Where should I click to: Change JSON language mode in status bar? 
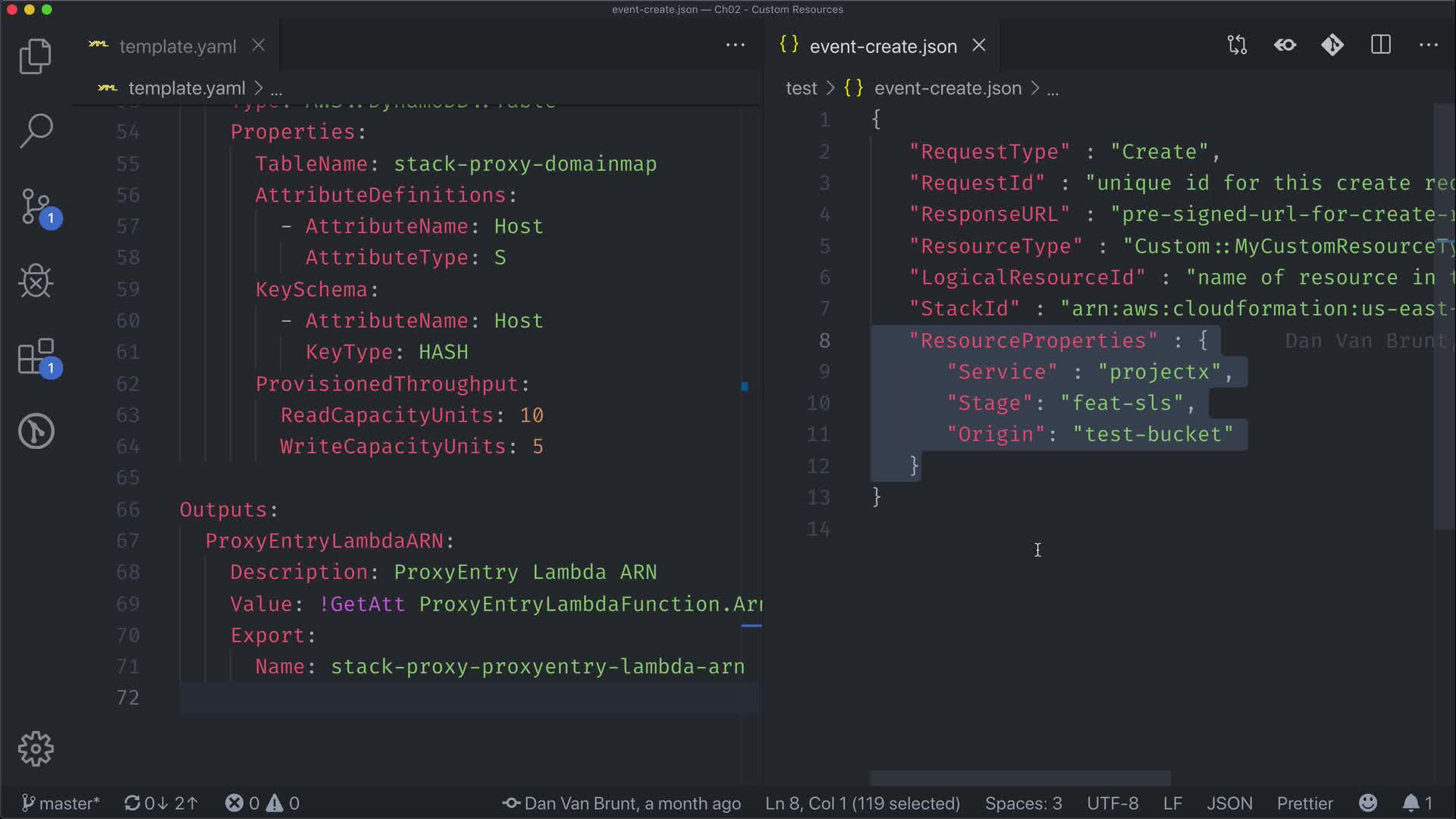1229,803
